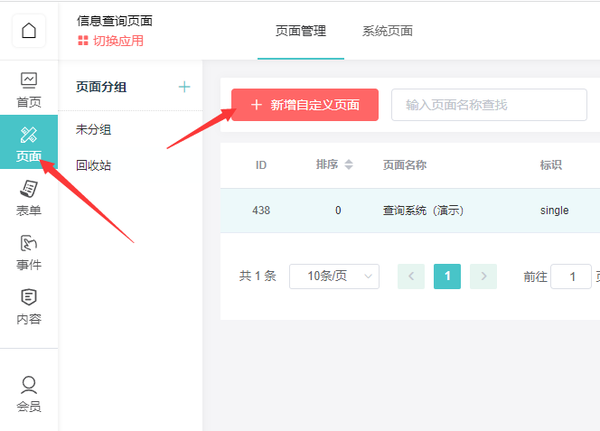Open the 回收站 recycle bin group
Viewport: 600px width, 431px height.
coord(93,165)
